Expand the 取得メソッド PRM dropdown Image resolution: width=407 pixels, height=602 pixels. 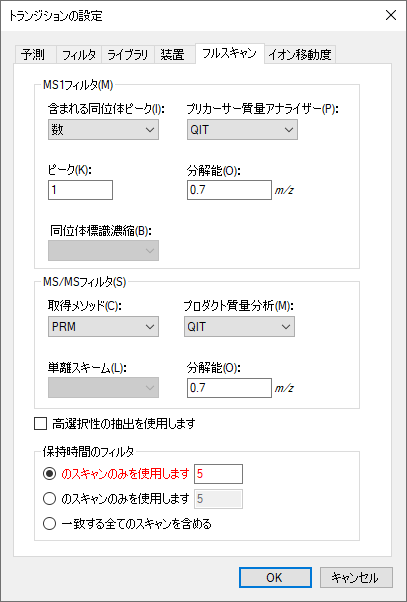(x=103, y=327)
